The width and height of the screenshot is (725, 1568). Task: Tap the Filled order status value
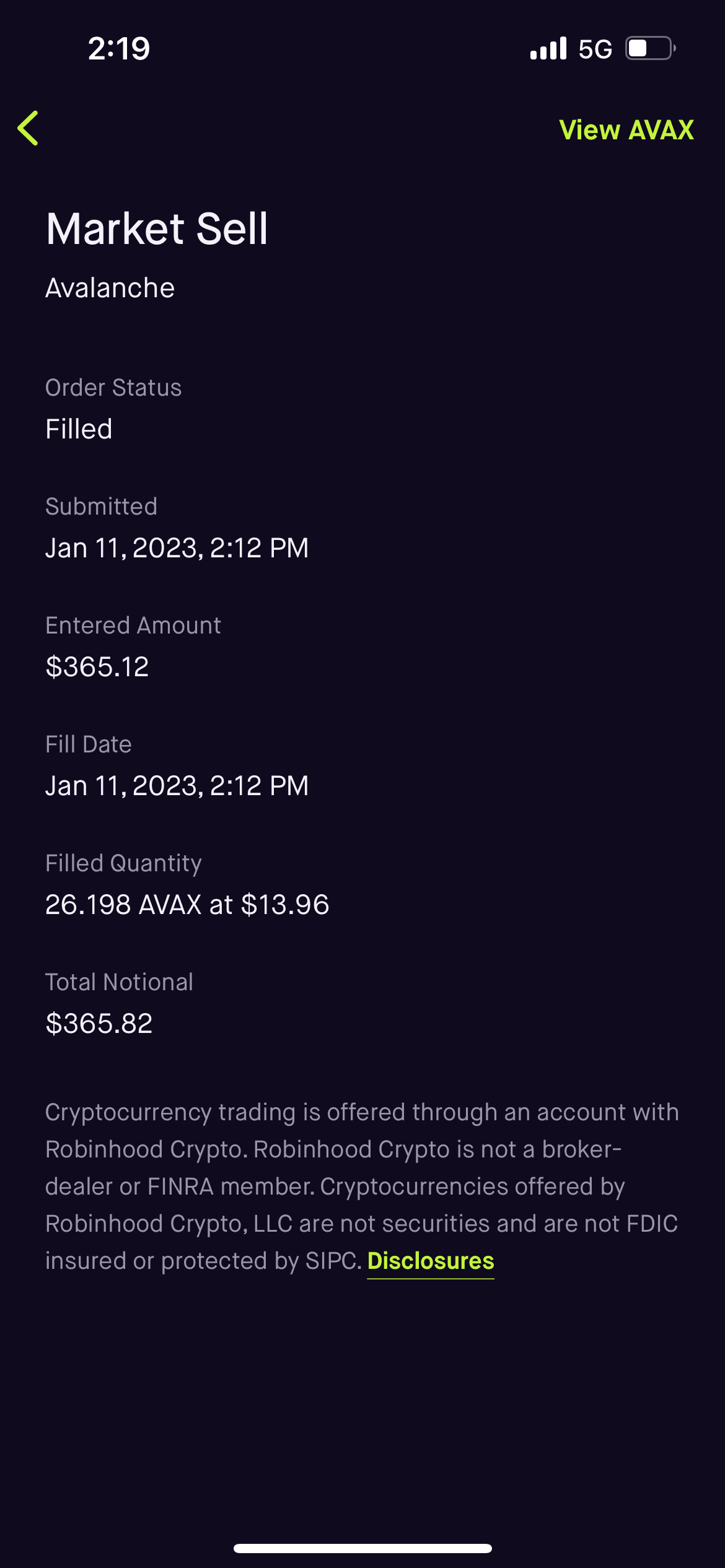(79, 429)
